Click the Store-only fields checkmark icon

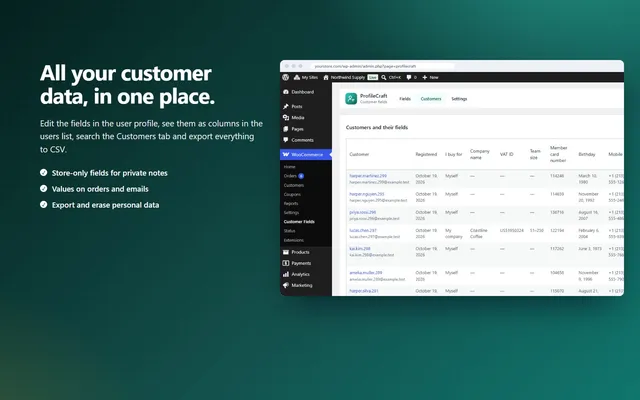point(44,173)
